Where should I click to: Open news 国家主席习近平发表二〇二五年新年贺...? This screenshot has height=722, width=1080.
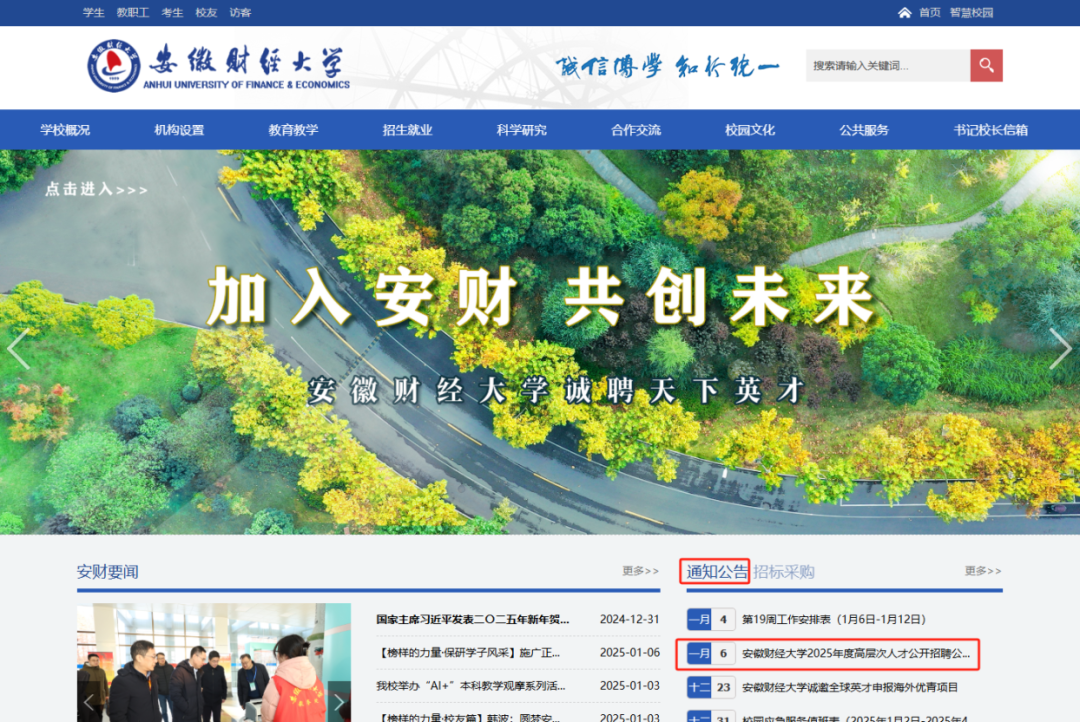472,619
